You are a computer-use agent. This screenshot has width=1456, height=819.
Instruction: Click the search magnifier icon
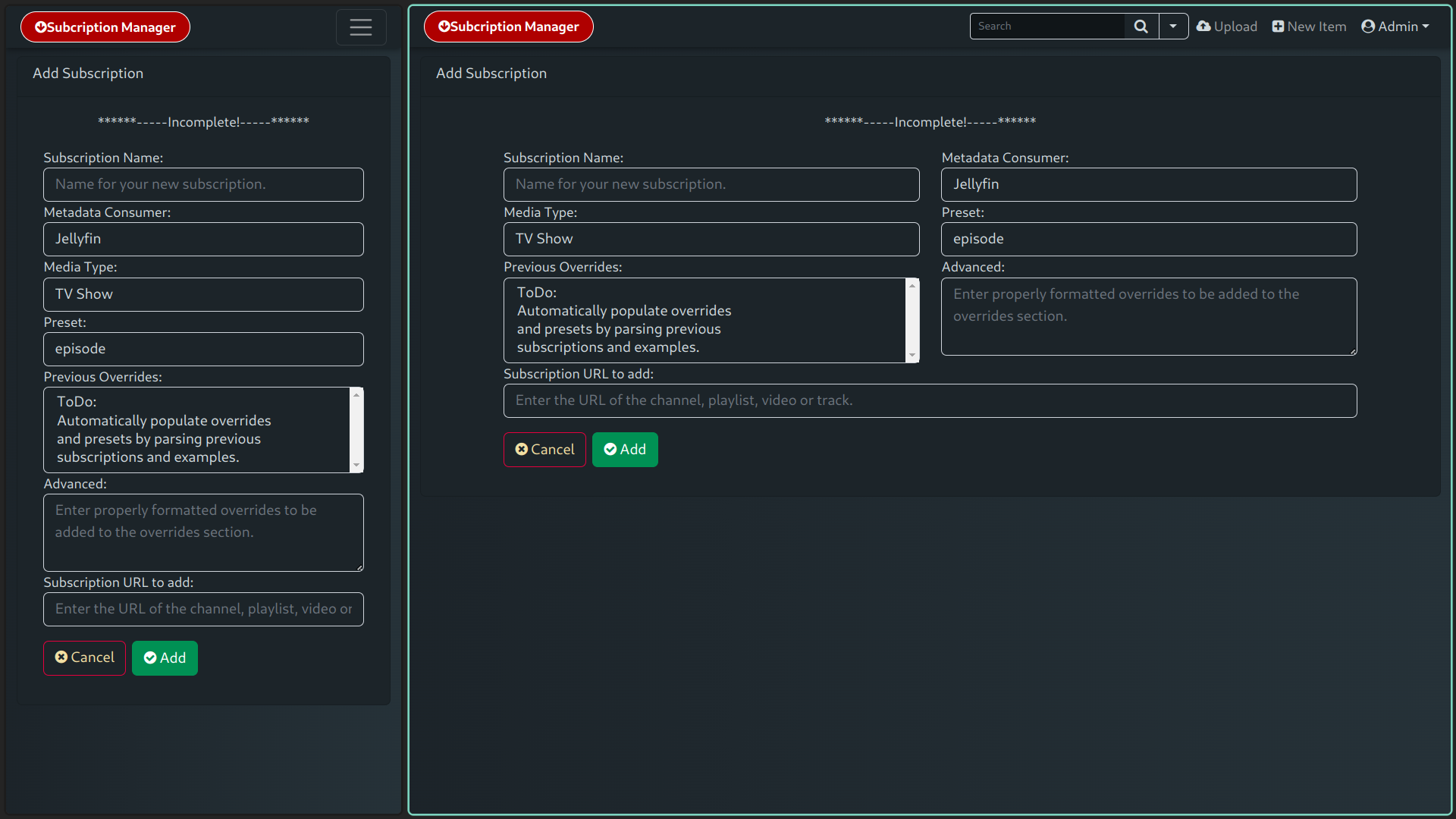point(1141,27)
